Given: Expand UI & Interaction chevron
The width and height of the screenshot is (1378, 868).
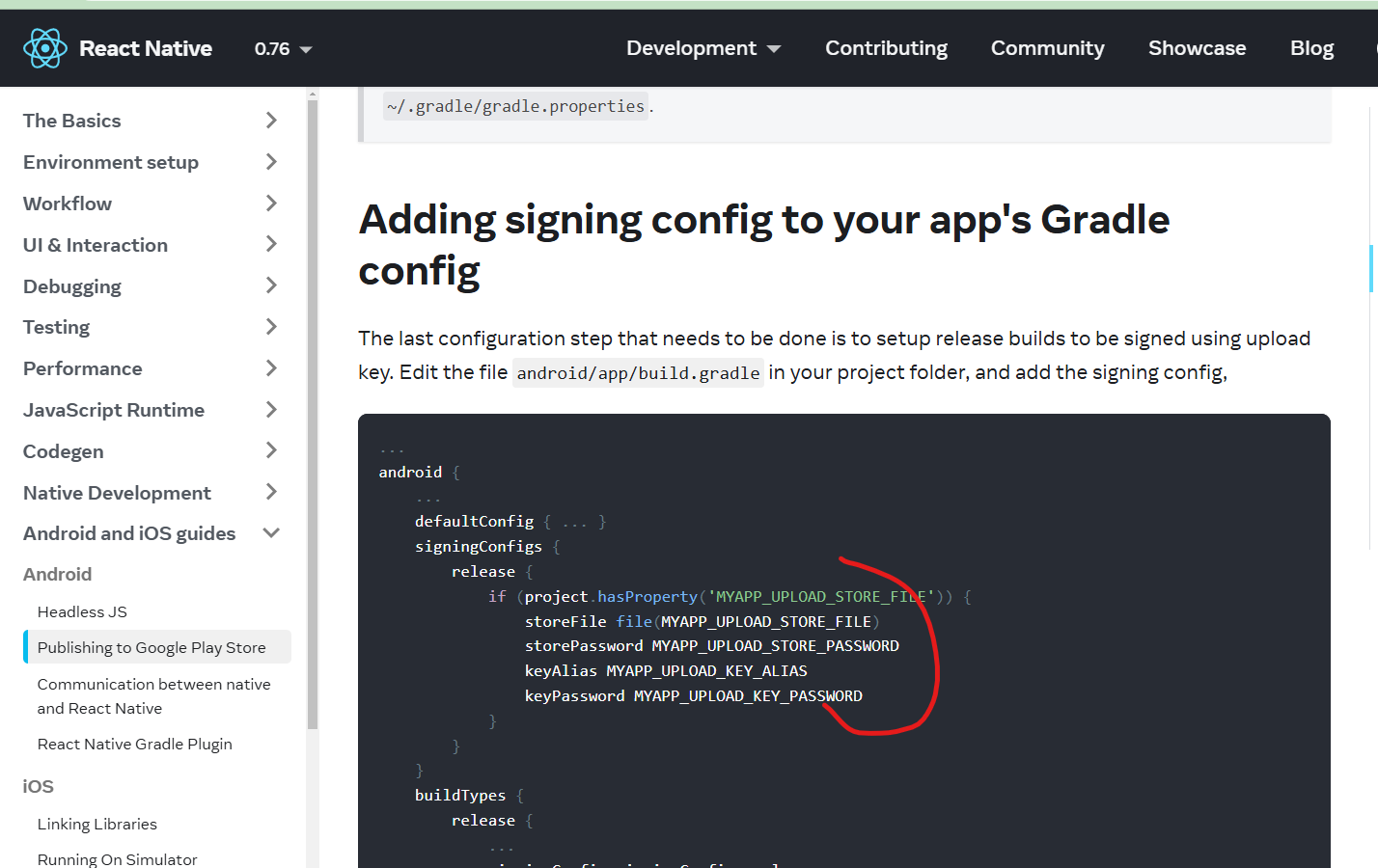Looking at the screenshot, I should click(271, 245).
